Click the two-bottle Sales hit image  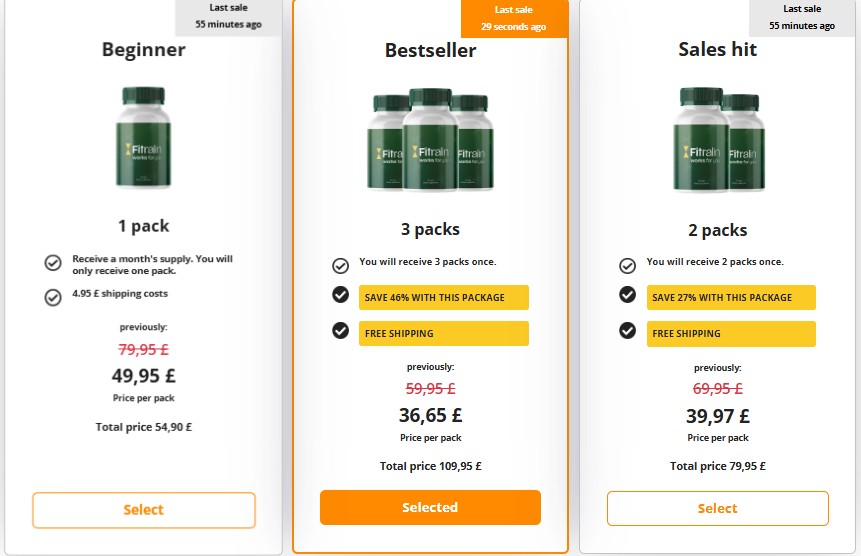pos(717,138)
